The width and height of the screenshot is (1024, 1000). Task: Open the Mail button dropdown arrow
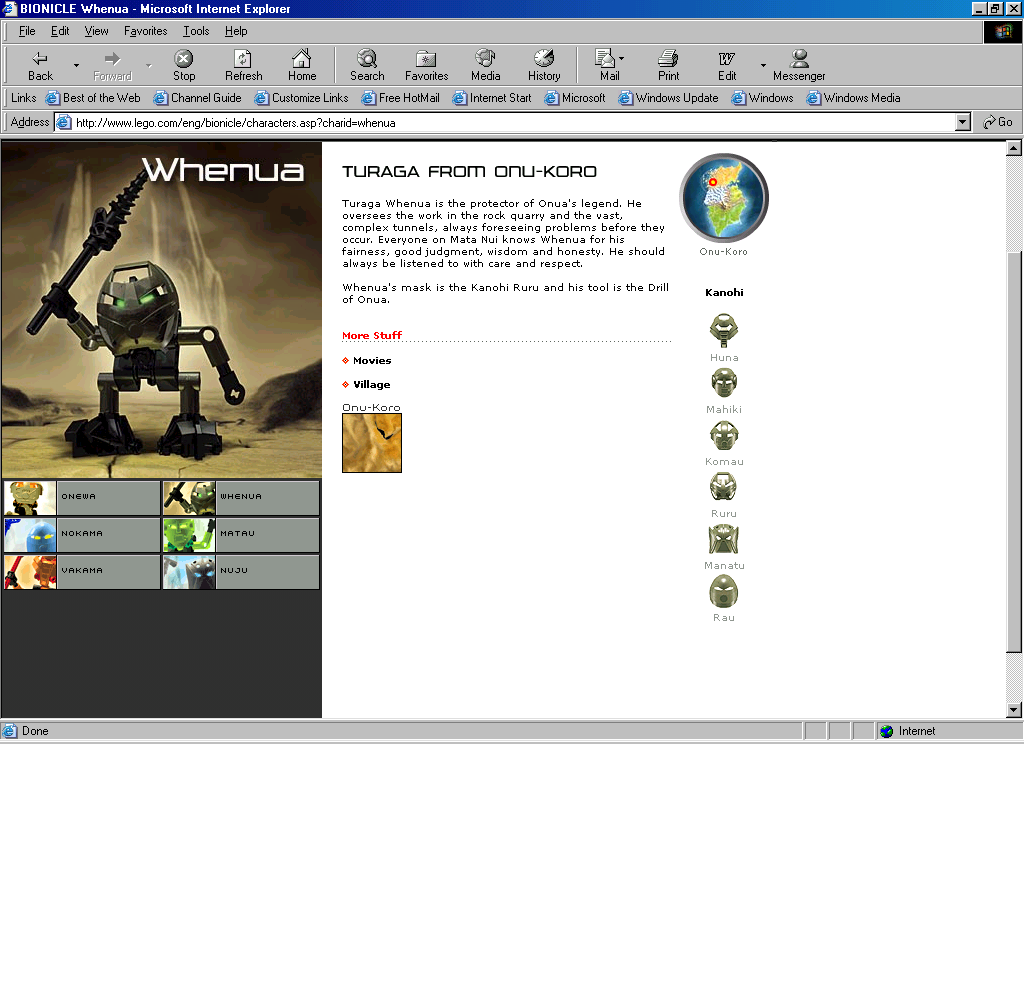pos(621,59)
